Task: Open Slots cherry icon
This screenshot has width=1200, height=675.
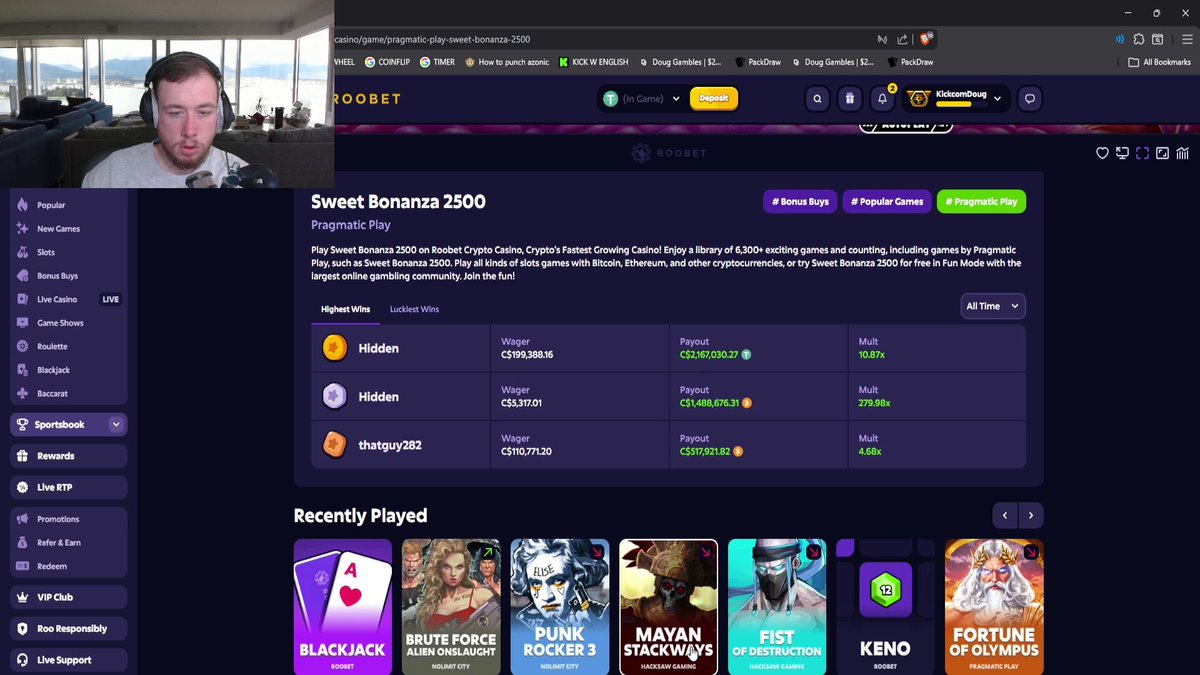Action: tap(22, 252)
